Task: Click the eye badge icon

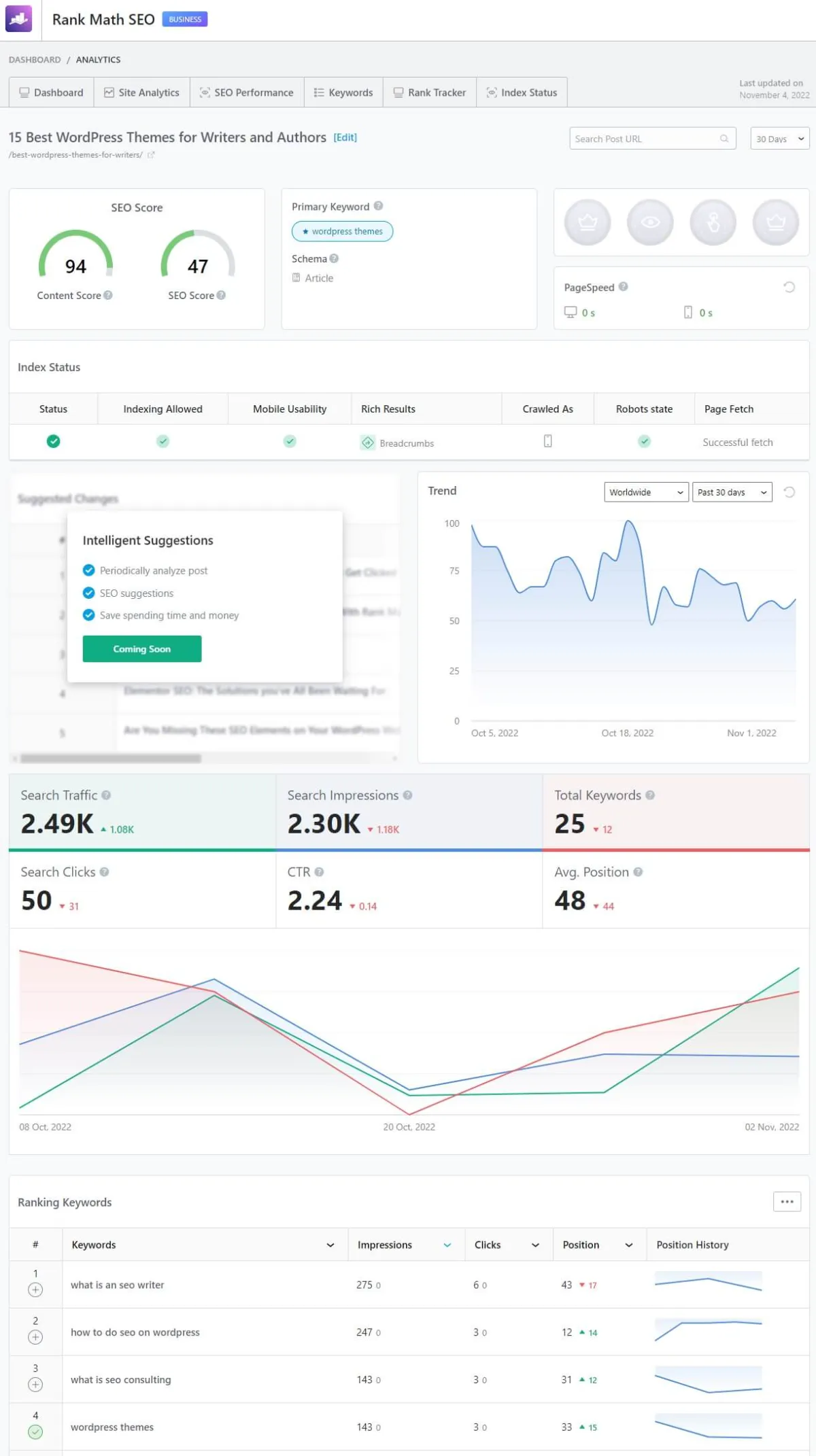Action: (x=650, y=222)
